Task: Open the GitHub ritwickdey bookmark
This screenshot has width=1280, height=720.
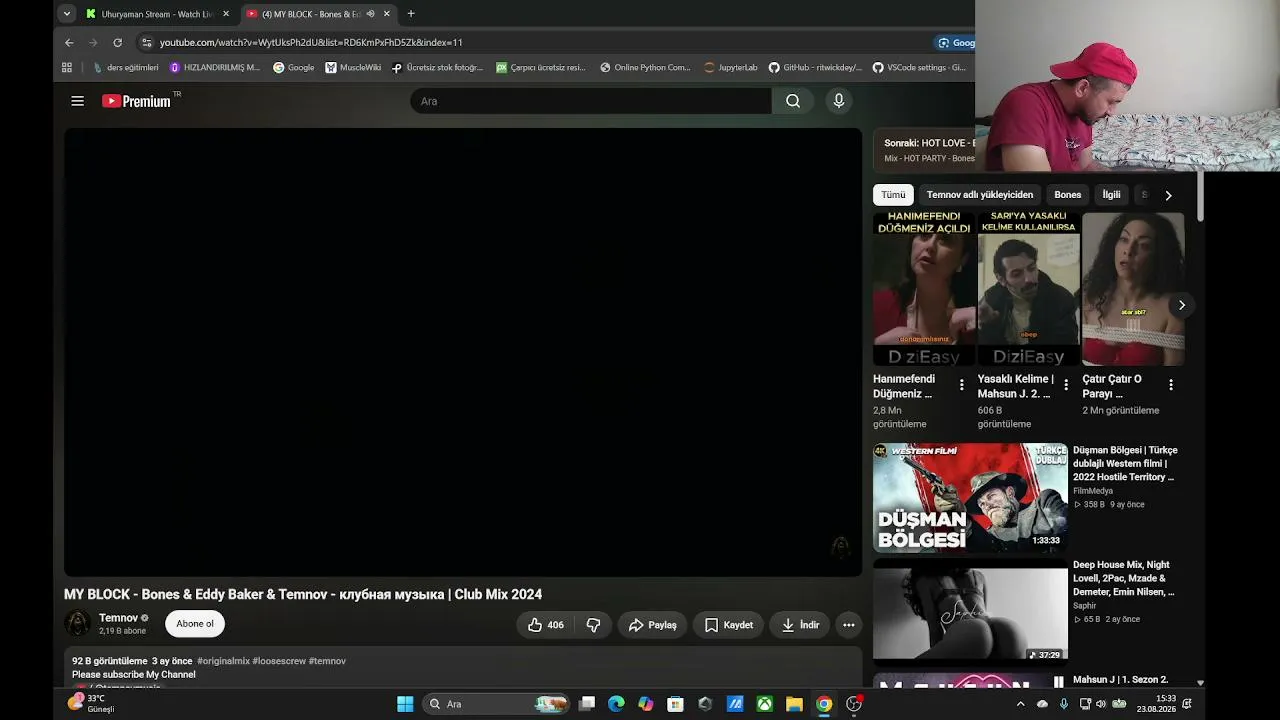Action: (815, 68)
